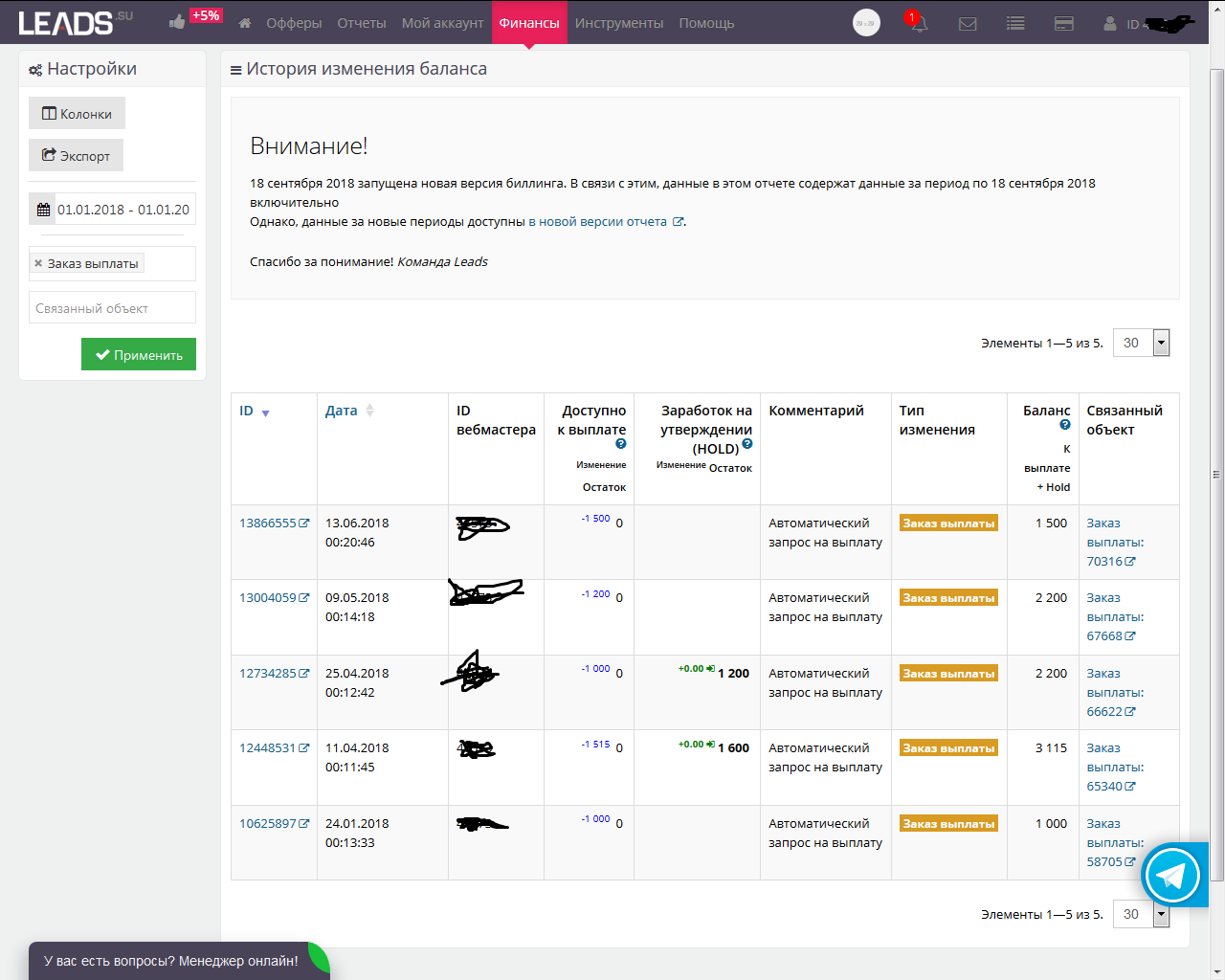
Task: Sort table by the ID column
Action: click(255, 412)
